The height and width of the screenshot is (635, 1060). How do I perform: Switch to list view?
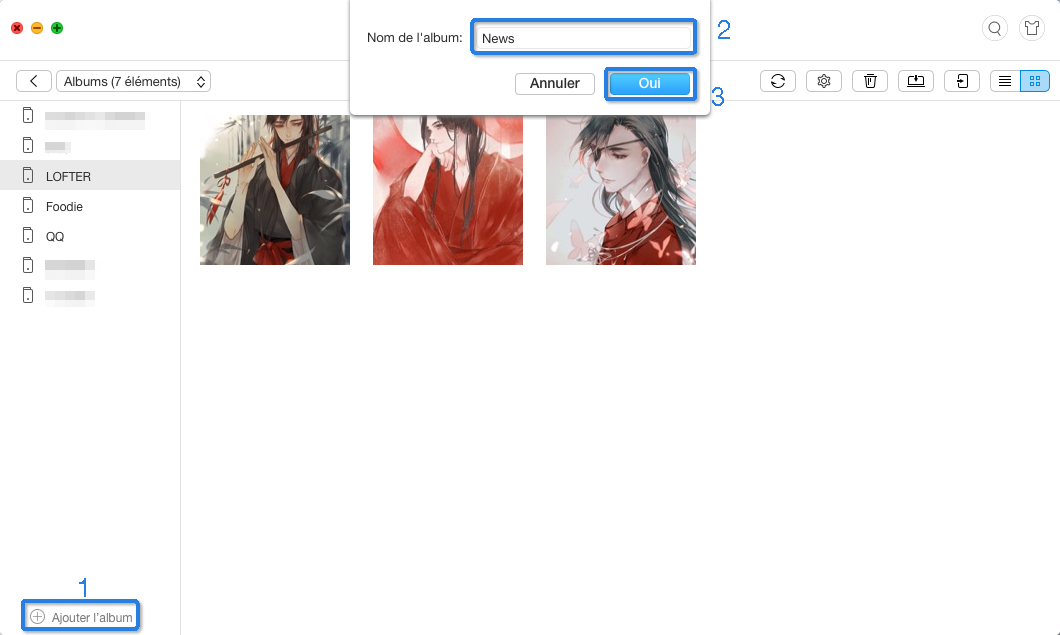[x=1005, y=81]
